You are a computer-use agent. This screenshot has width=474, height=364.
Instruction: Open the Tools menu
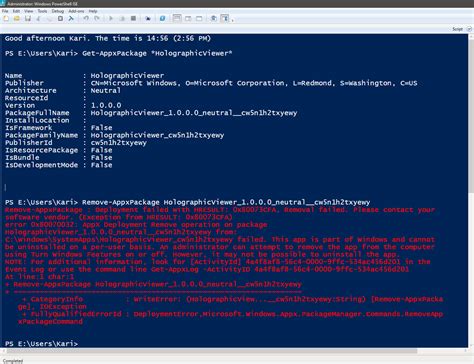point(42,11)
